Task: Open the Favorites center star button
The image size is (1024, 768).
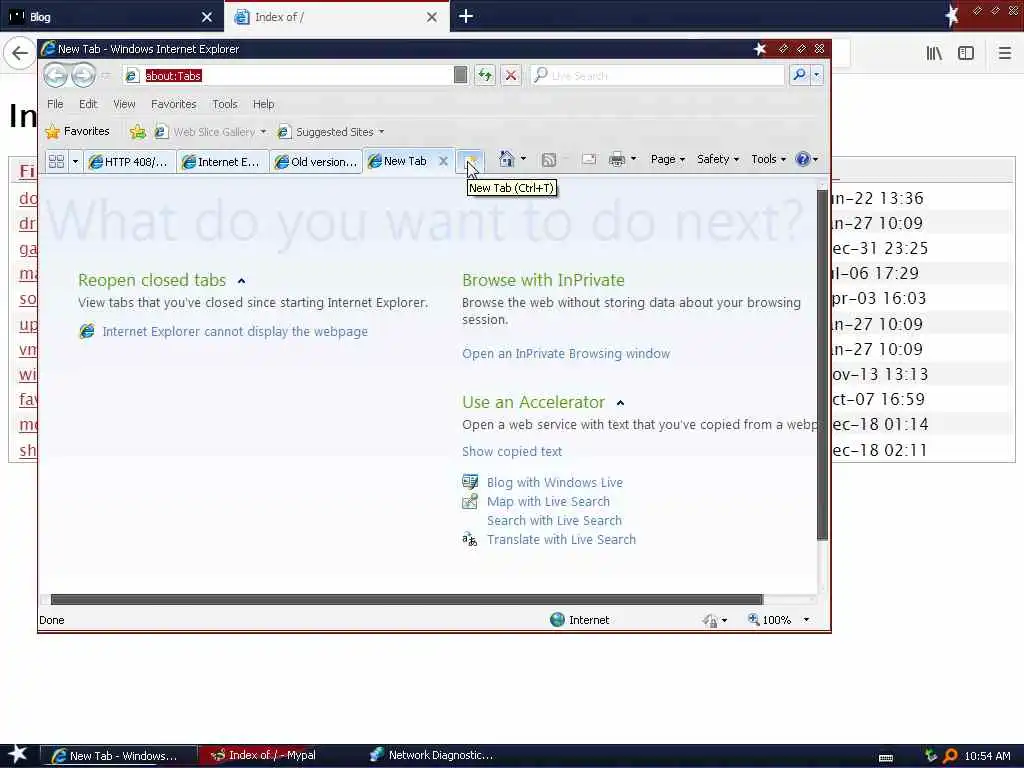Action: coord(77,131)
